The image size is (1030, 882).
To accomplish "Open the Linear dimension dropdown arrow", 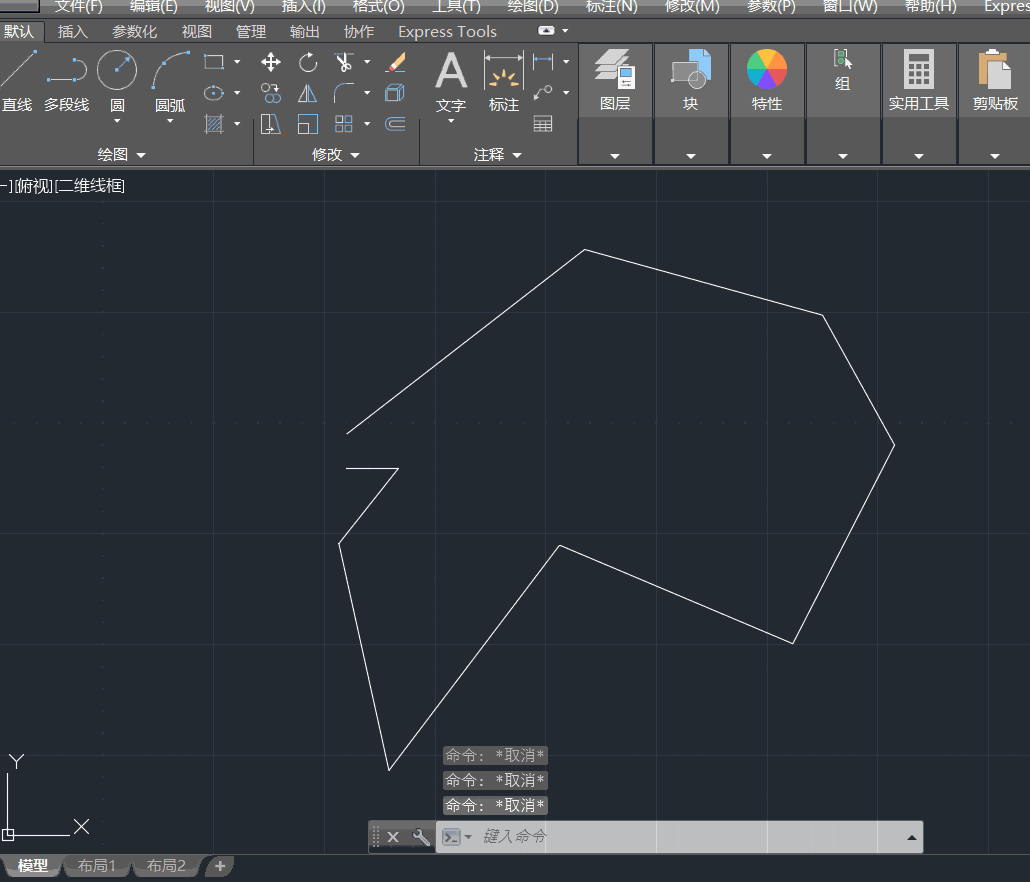I will (x=566, y=62).
